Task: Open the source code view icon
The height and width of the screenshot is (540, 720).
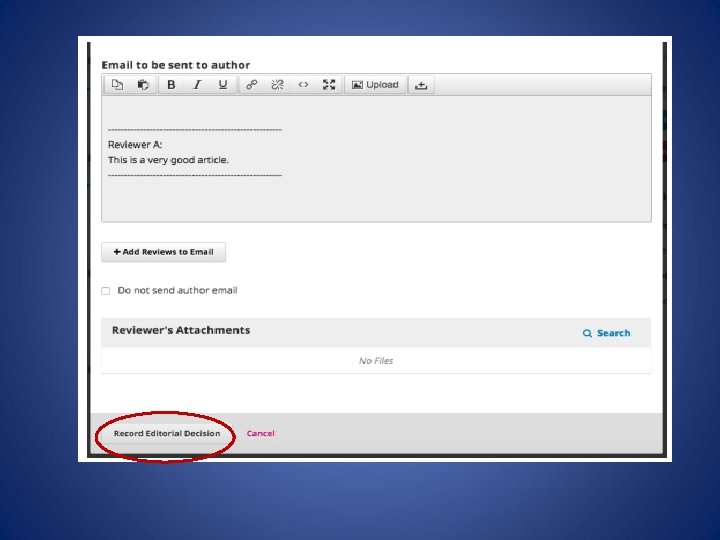Action: coord(303,85)
